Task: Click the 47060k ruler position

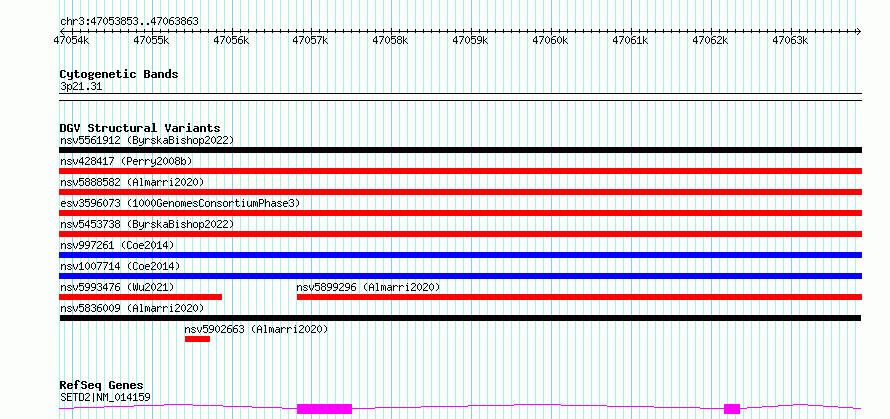Action: [551, 40]
